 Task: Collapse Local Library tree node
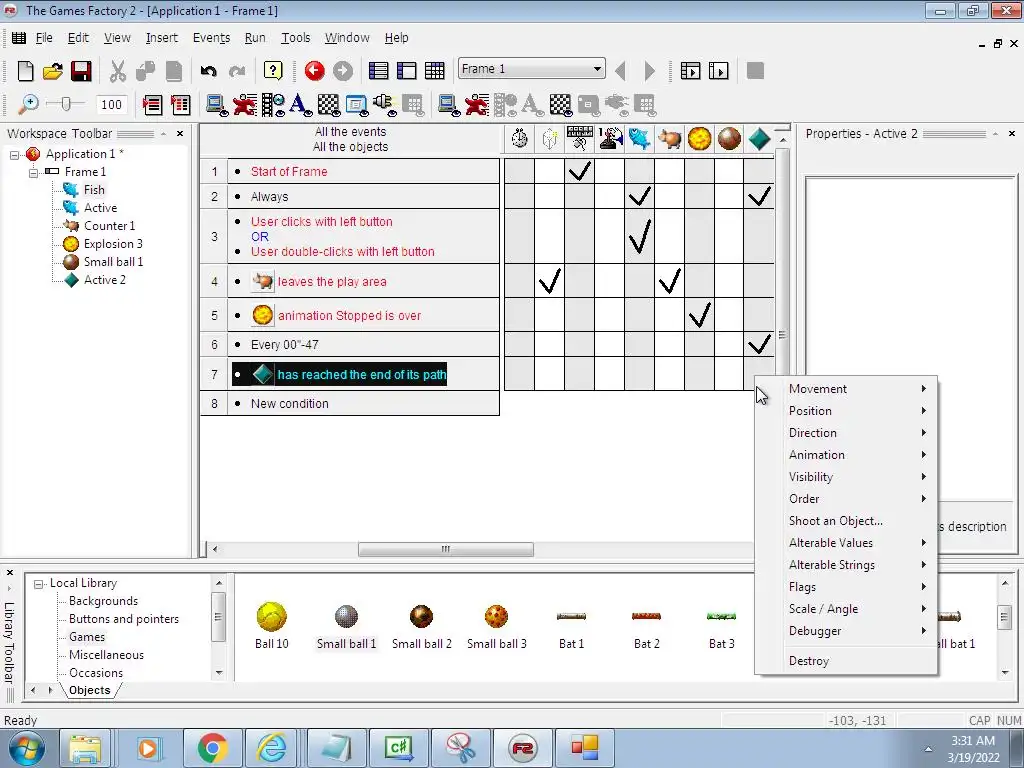coord(39,584)
